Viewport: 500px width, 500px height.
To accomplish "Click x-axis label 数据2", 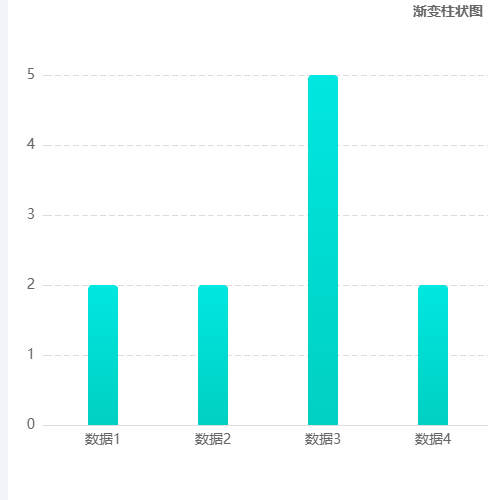I will [x=213, y=439].
